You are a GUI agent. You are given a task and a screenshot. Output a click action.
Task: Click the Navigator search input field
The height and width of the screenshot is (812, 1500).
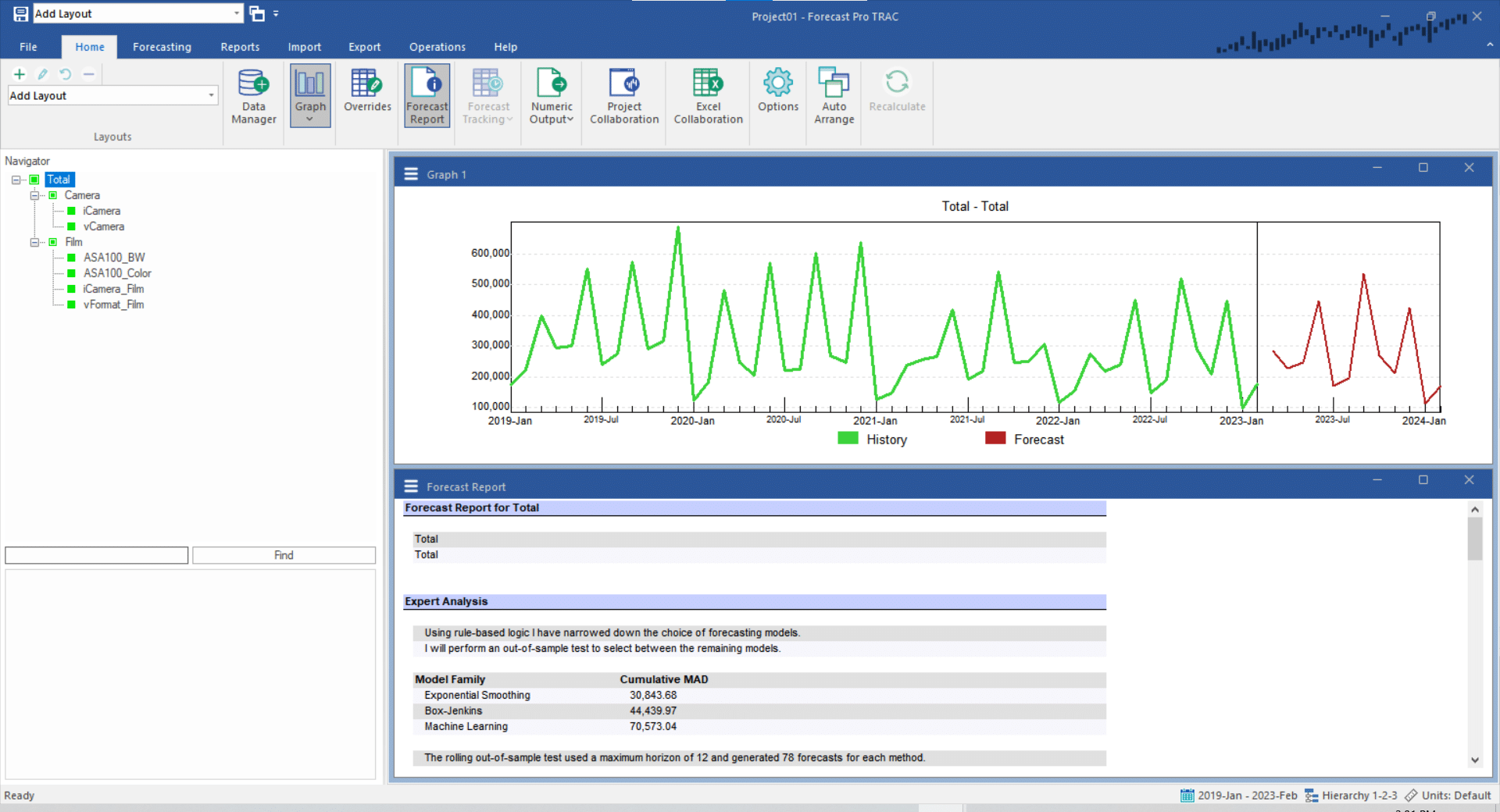[x=97, y=555]
